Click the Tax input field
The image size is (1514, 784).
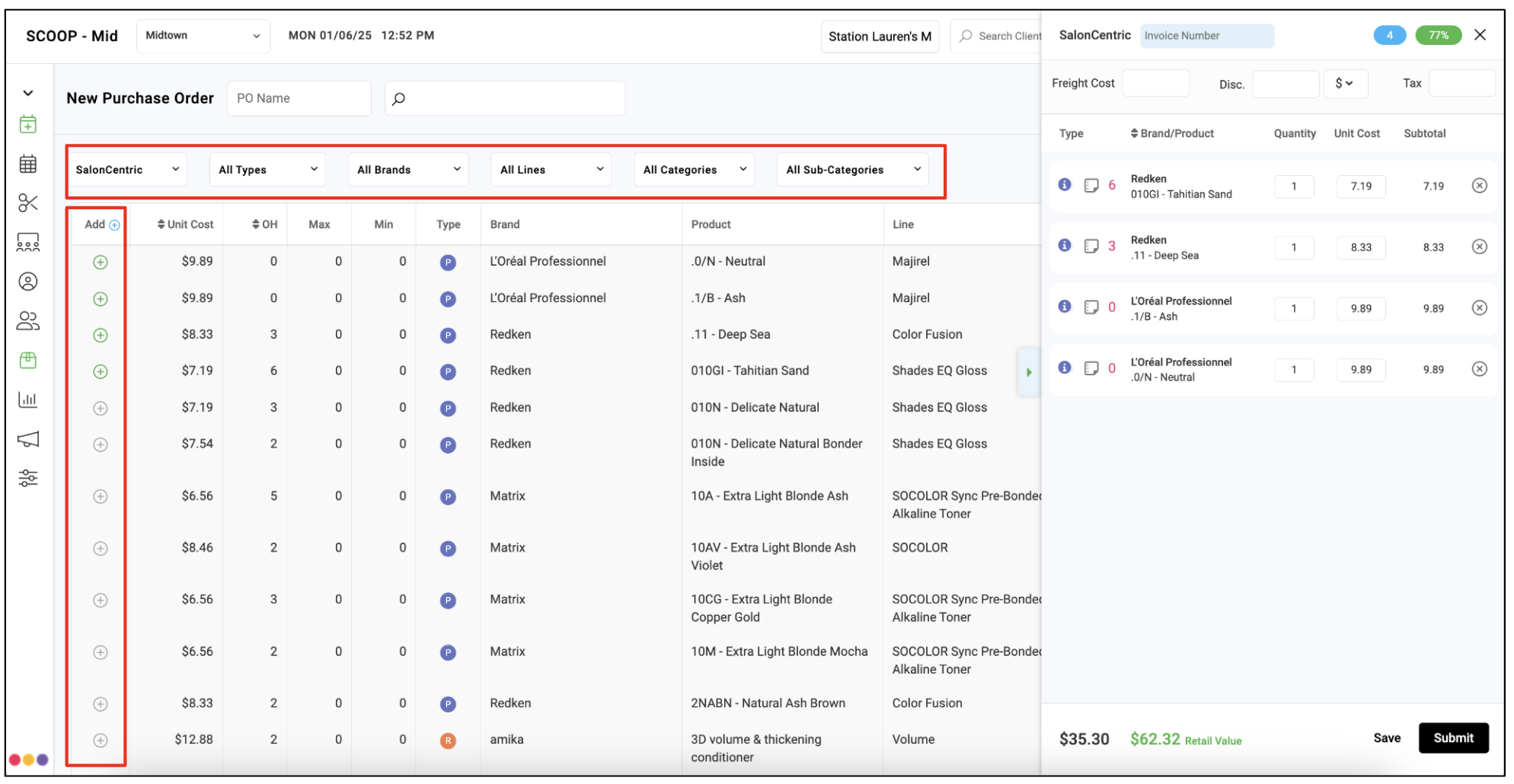[1463, 84]
